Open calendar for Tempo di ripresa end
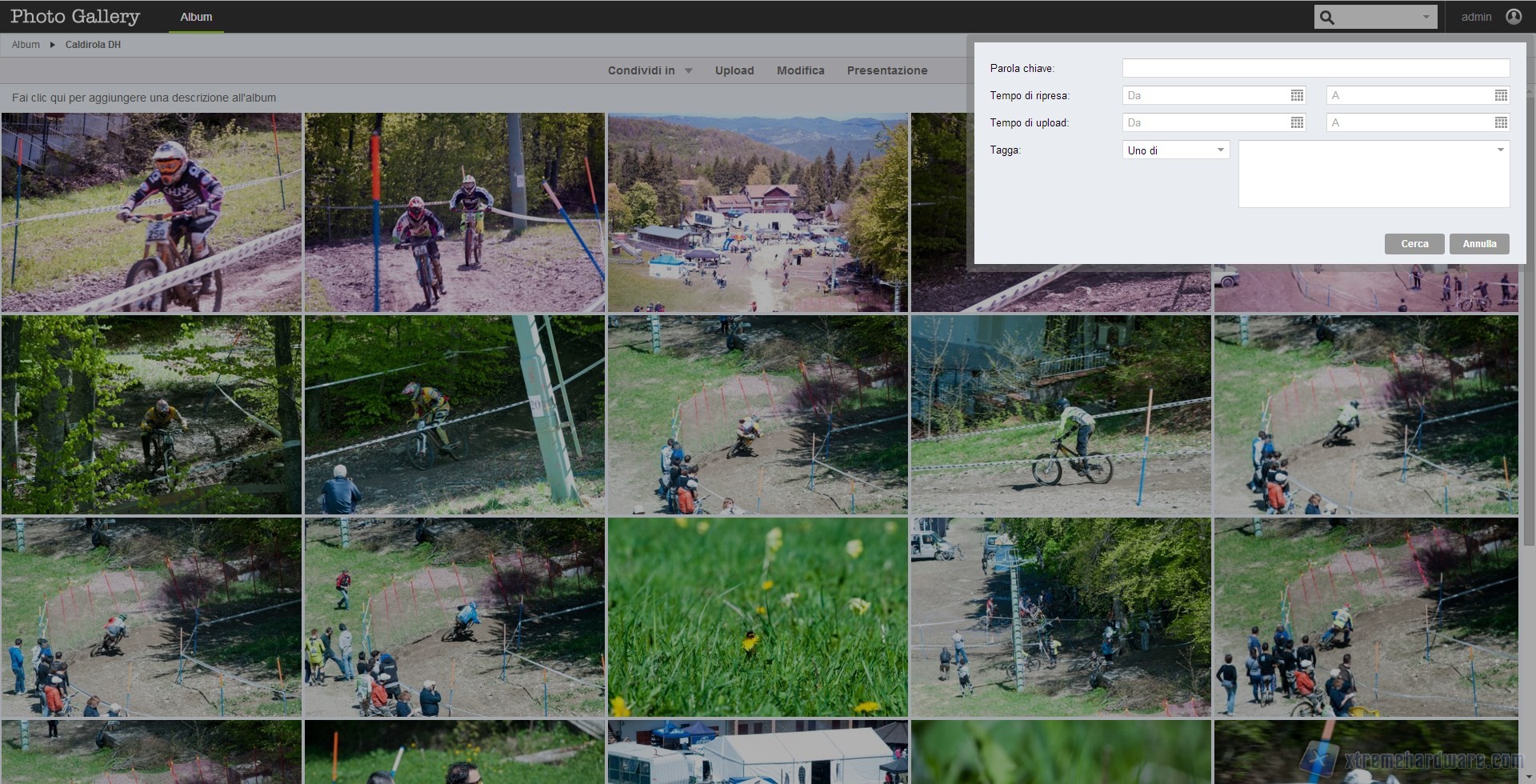The height and width of the screenshot is (784, 1536). [x=1501, y=96]
